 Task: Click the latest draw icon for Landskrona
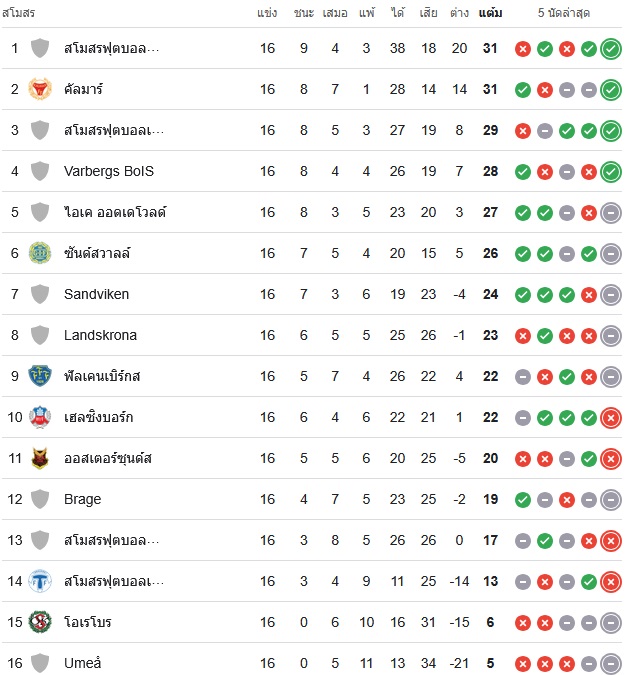[x=611, y=336]
